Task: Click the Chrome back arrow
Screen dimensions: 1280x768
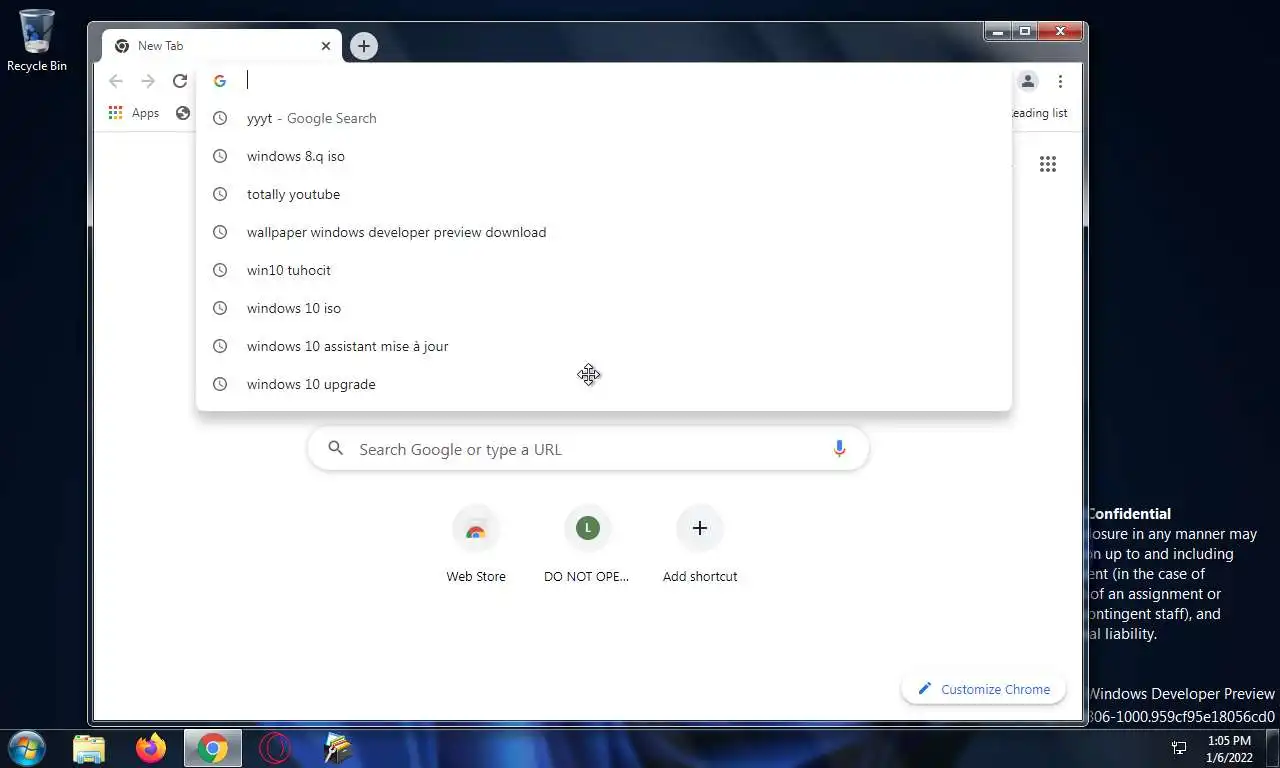Action: tap(116, 81)
